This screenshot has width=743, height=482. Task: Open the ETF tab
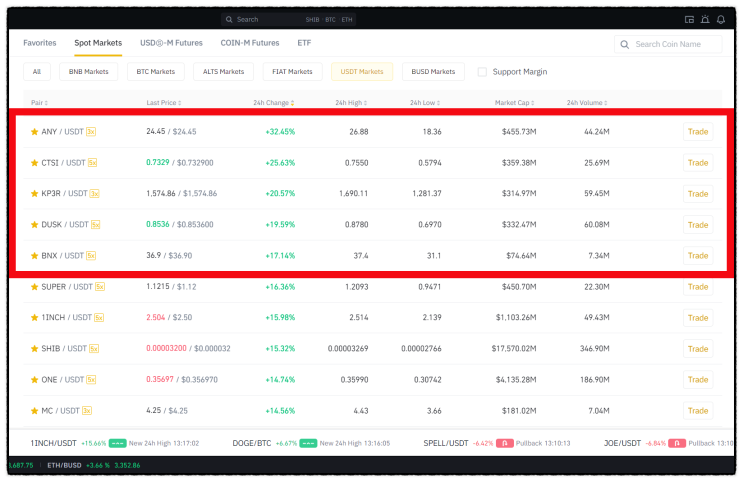[304, 43]
